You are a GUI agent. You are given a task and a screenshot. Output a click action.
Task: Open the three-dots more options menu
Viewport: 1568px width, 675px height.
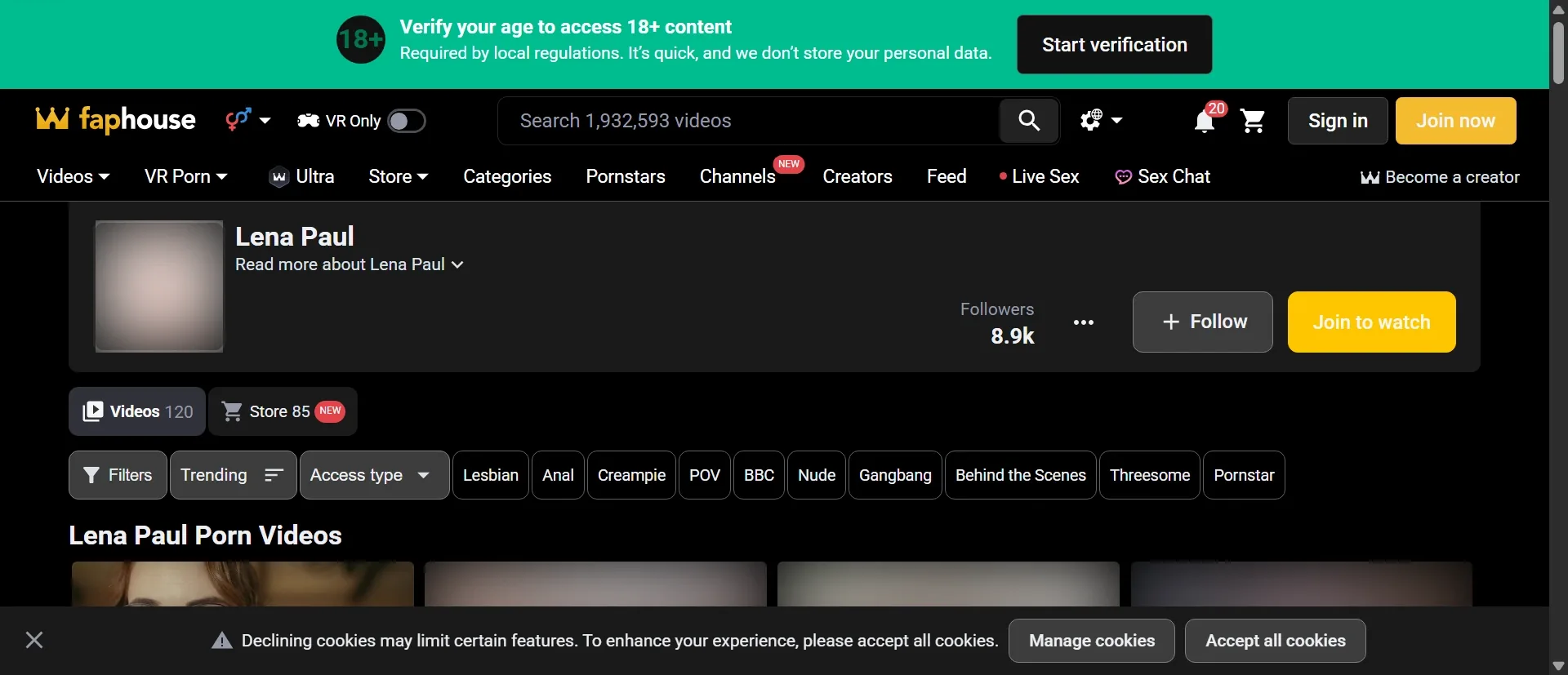click(x=1084, y=322)
